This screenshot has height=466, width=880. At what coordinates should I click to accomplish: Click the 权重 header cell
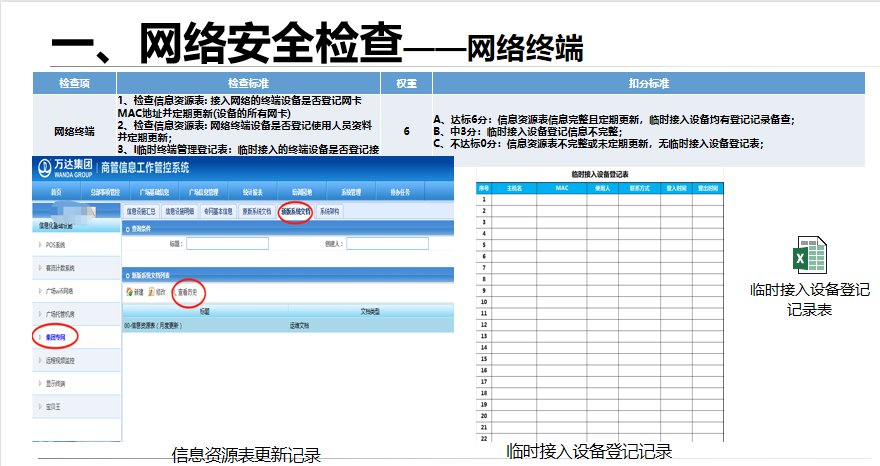click(x=406, y=83)
